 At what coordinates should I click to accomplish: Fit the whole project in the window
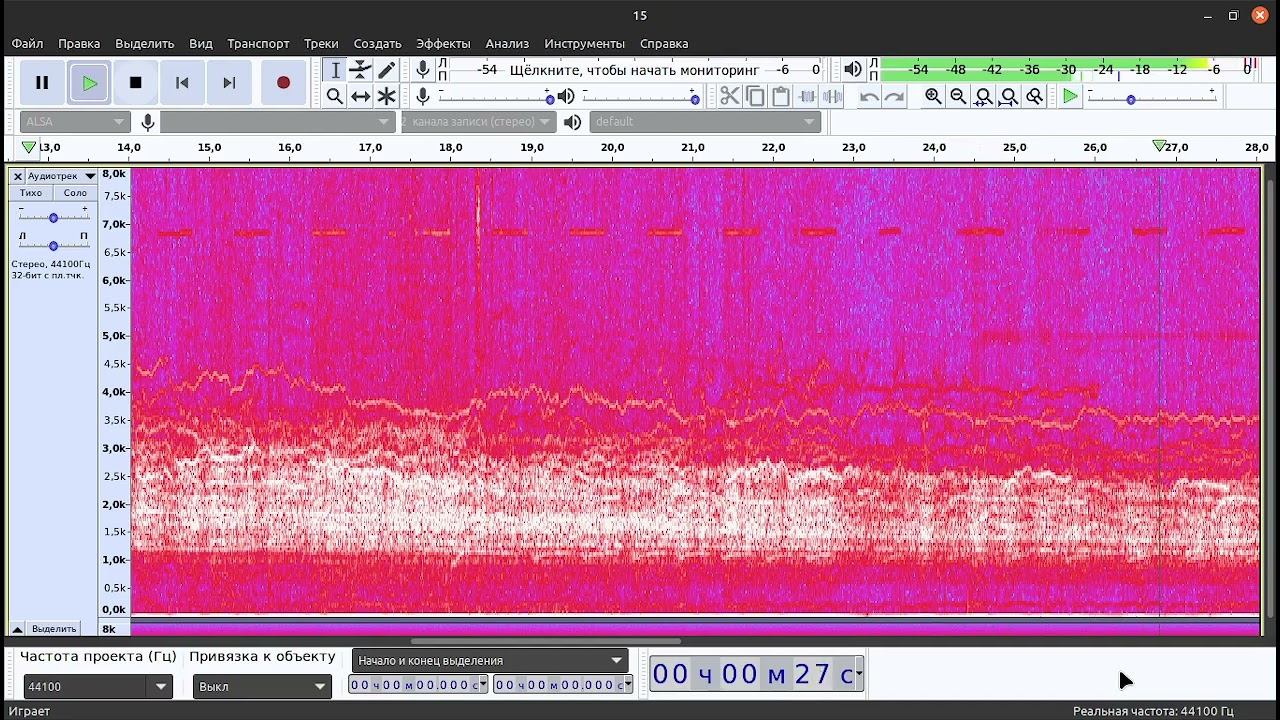[1009, 96]
